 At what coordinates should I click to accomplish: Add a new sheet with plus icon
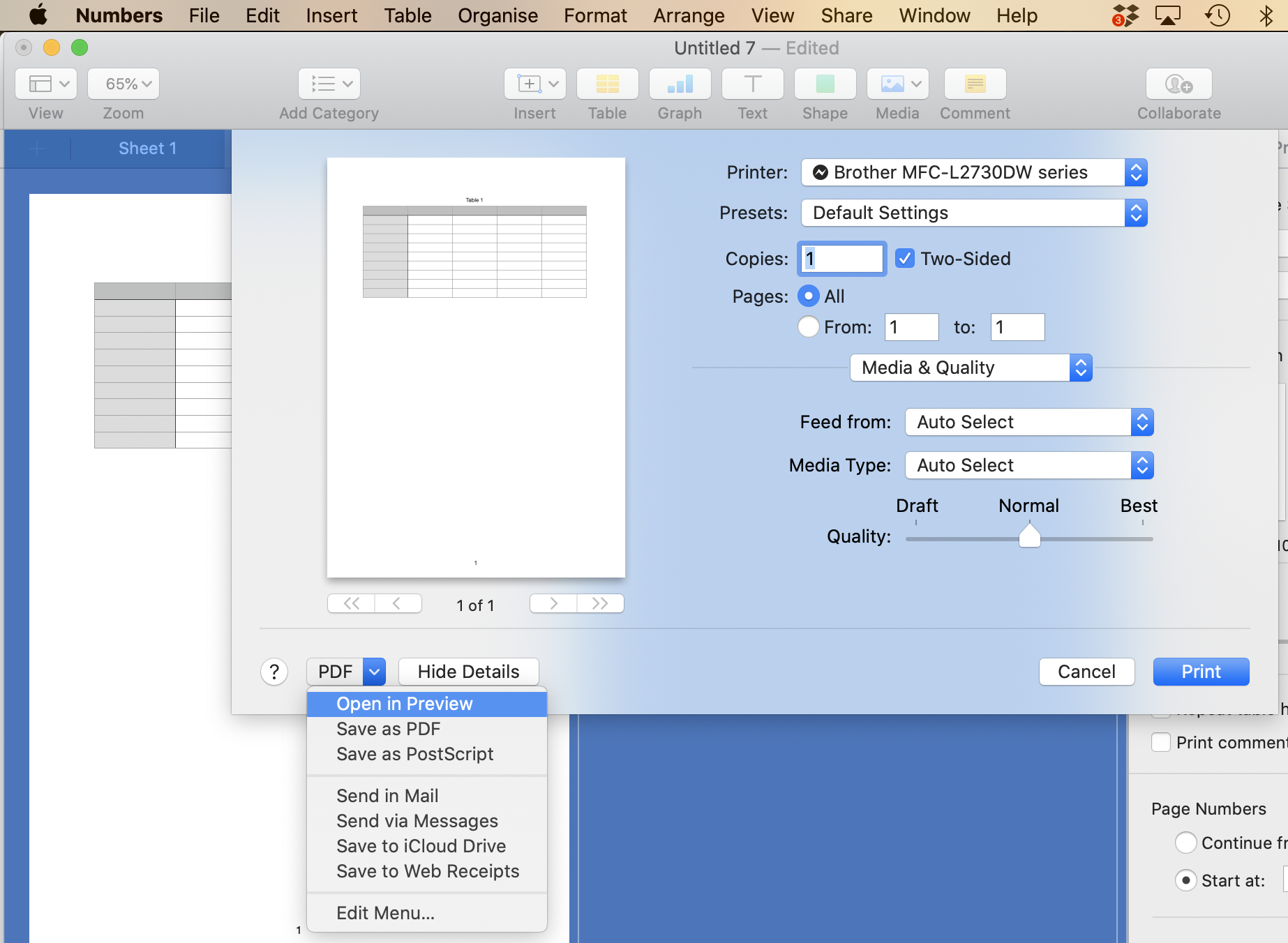38,149
